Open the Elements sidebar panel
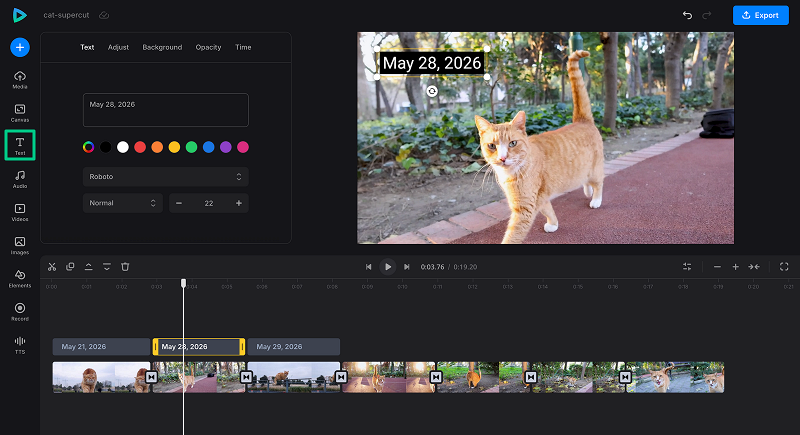The height and width of the screenshot is (435, 800). click(x=20, y=278)
